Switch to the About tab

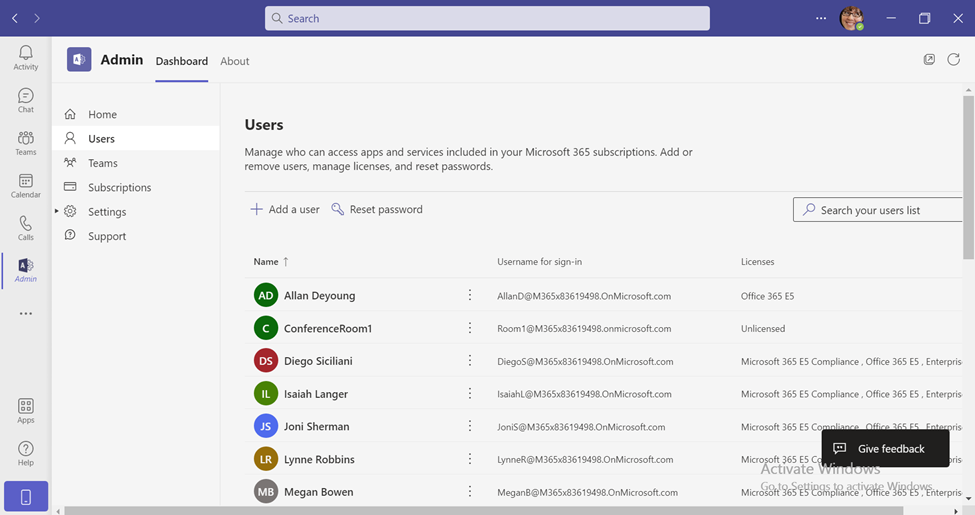click(234, 61)
